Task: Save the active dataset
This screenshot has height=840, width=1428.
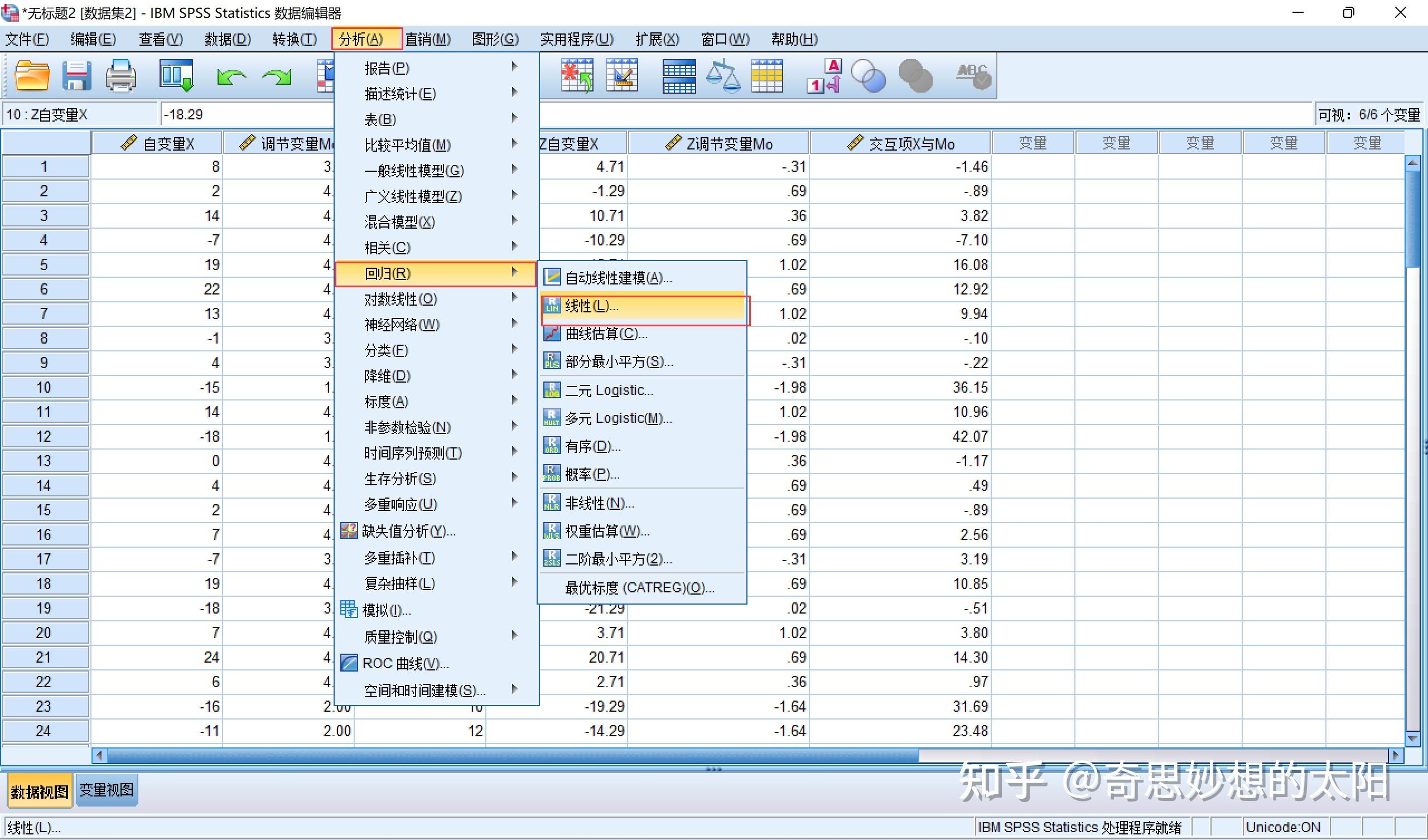Action: coord(76,75)
